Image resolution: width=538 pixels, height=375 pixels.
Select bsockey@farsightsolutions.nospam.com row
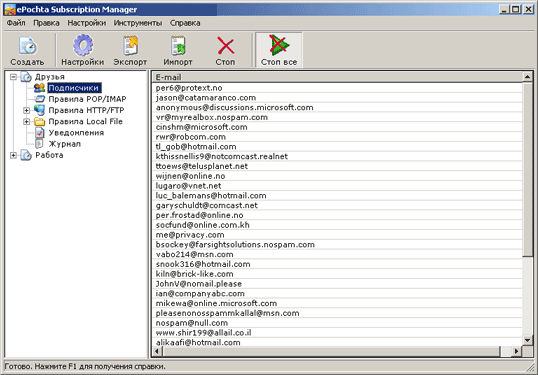point(338,245)
